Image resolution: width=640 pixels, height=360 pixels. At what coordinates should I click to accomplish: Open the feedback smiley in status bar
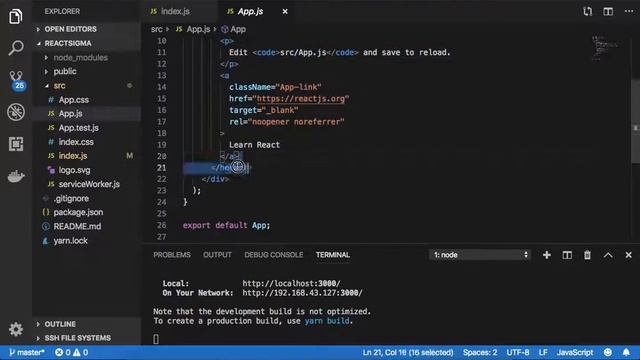pos(607,352)
